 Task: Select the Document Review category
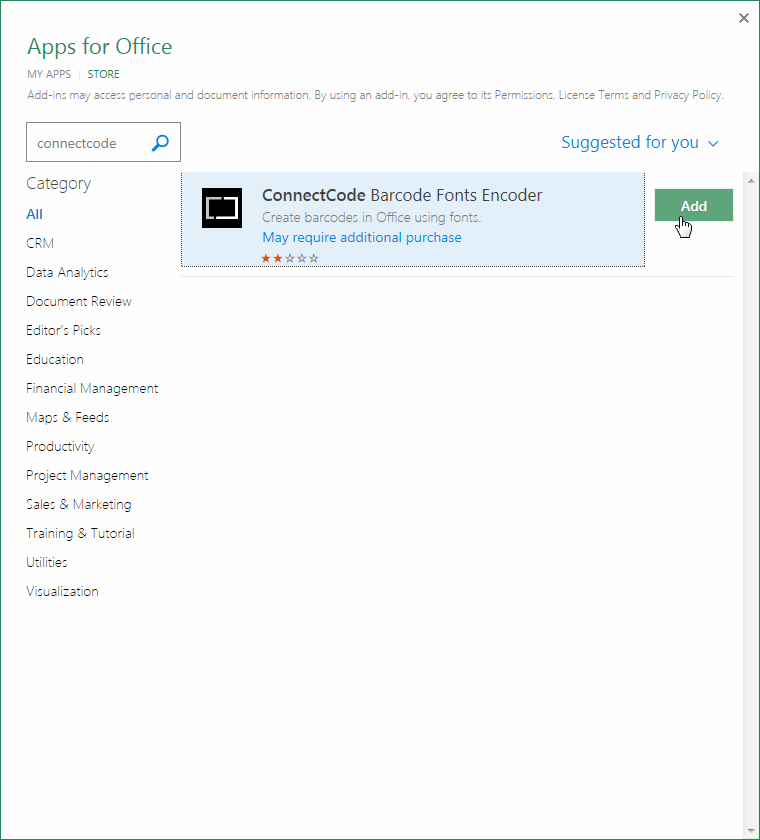(x=79, y=301)
